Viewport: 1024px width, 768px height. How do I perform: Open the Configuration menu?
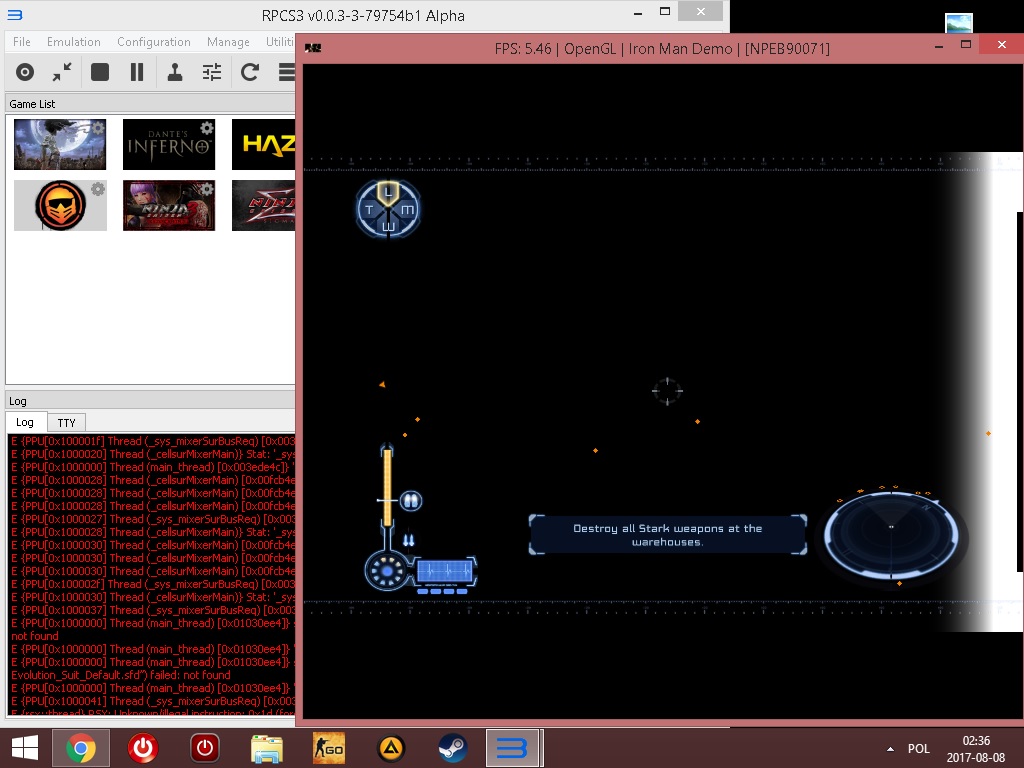click(x=153, y=42)
